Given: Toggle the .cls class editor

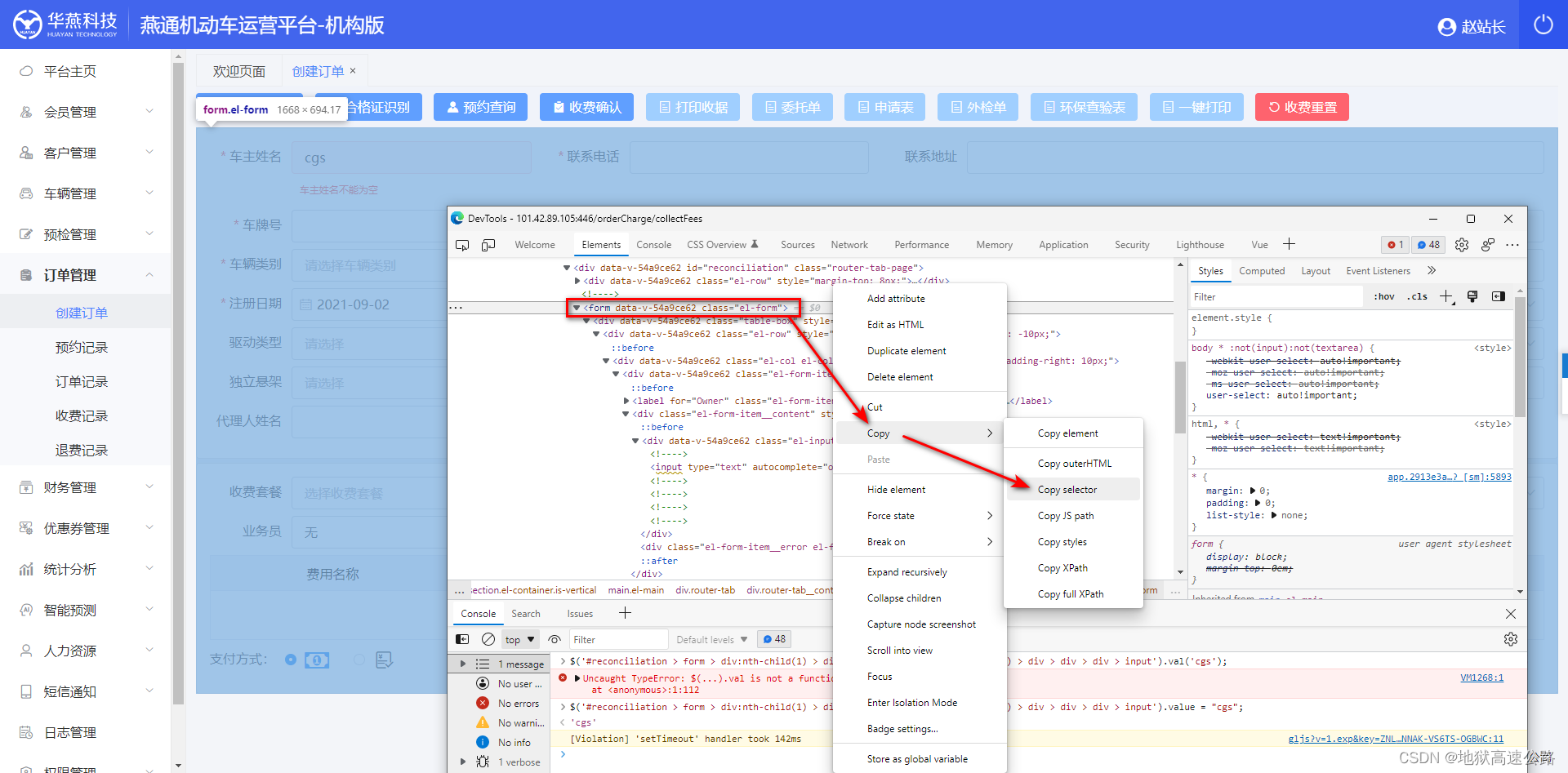Looking at the screenshot, I should tap(1417, 296).
